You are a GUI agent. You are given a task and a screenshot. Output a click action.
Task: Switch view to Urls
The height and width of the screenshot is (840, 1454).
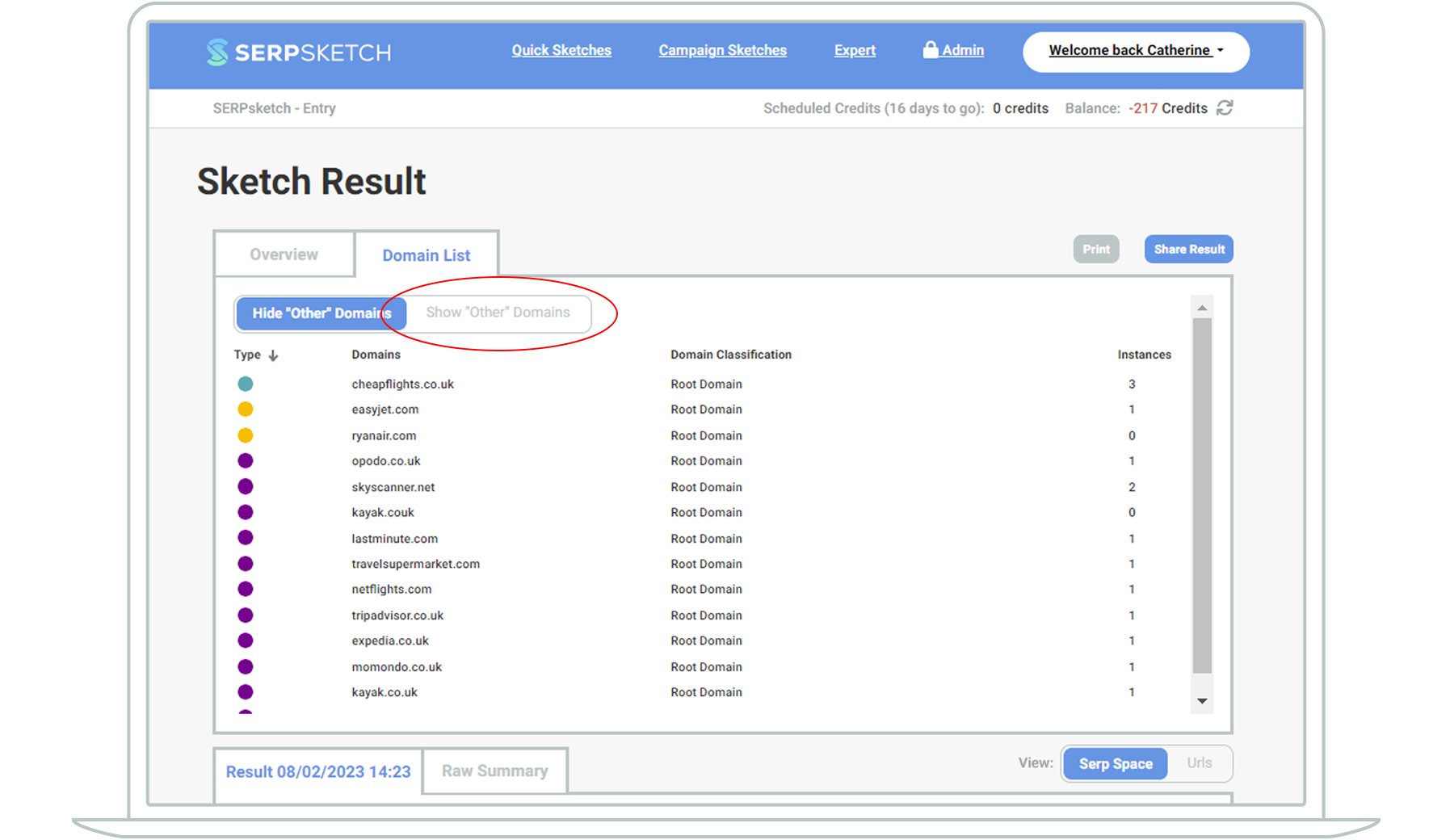click(1199, 763)
